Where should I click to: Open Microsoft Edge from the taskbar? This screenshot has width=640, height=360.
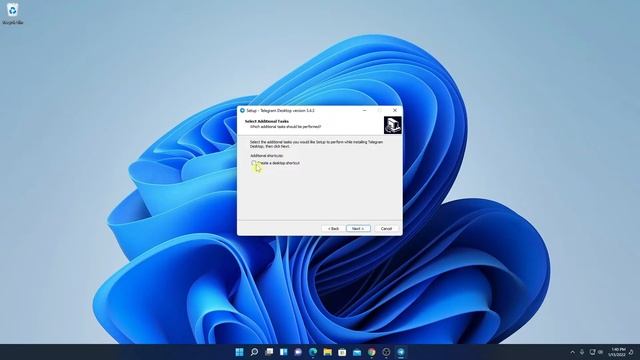pos(313,352)
